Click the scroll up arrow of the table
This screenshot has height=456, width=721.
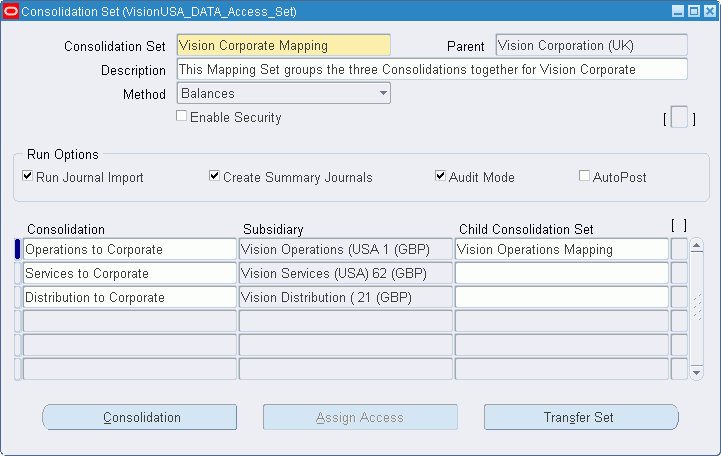[697, 246]
